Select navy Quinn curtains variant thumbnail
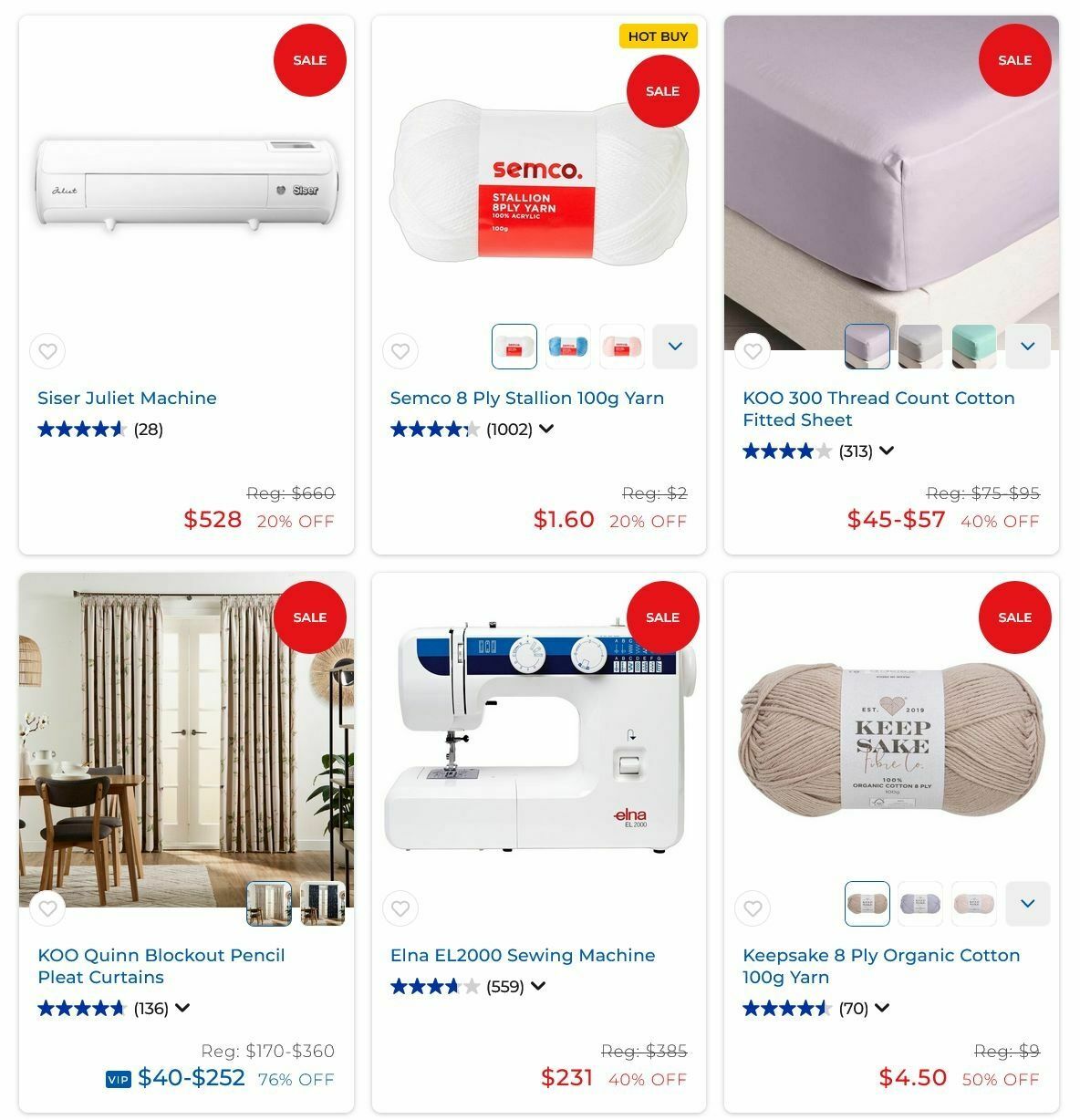The width and height of the screenshot is (1080, 1120). tap(323, 904)
